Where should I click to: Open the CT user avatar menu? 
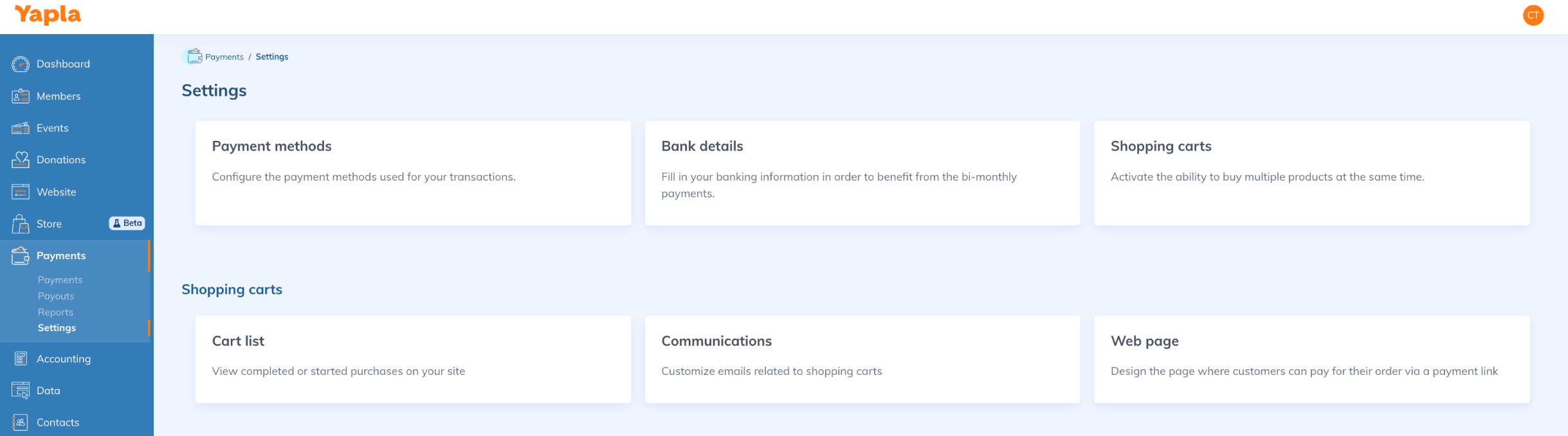[x=1533, y=15]
